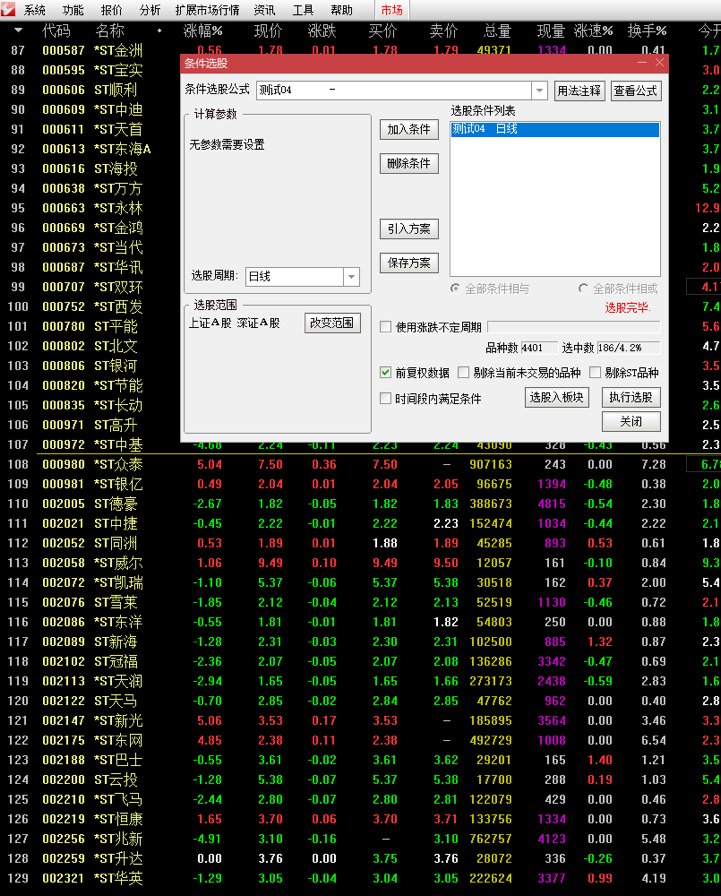Close the 条件选股 dialog with X
Image resolution: width=721 pixels, height=896 pixels.
[659, 62]
